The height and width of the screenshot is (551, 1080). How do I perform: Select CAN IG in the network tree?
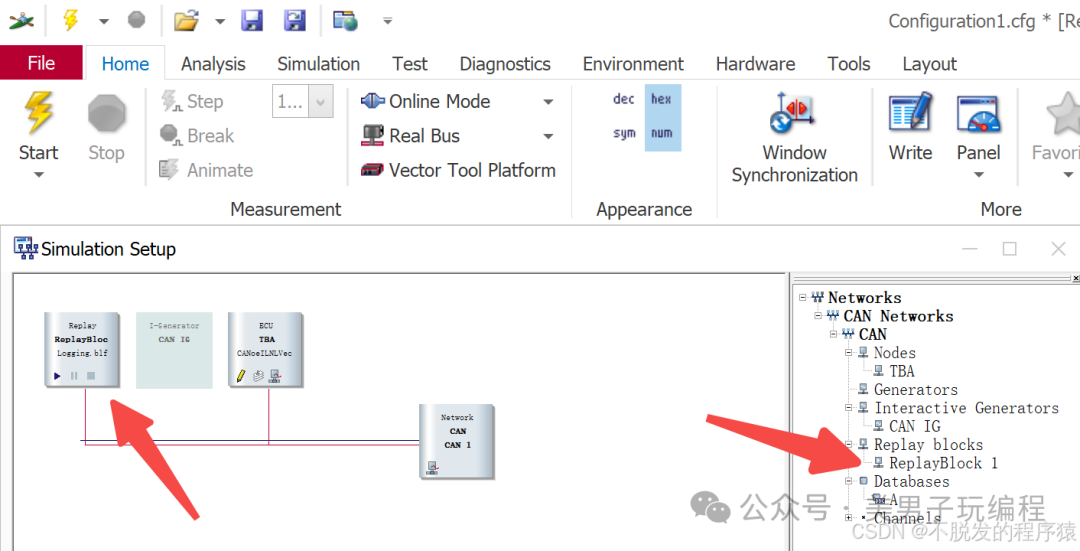(915, 426)
